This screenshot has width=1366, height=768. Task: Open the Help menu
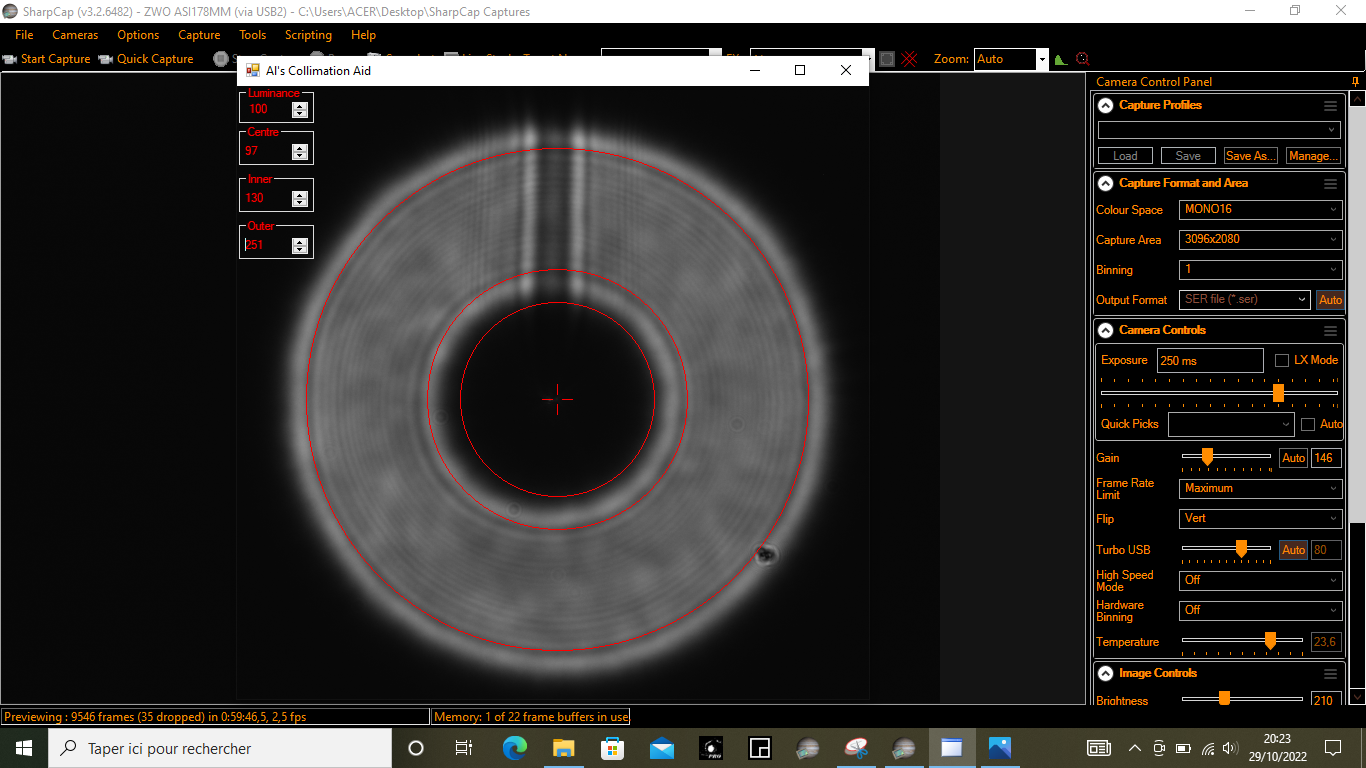coord(364,35)
